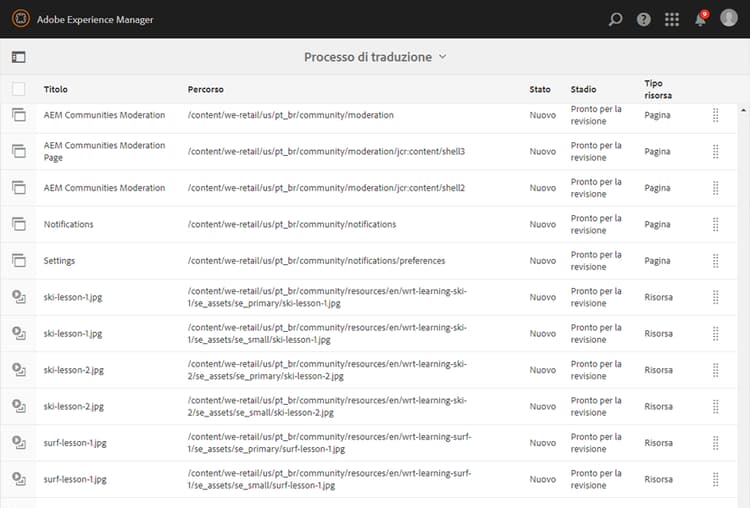The image size is (750, 508).
Task: Click the drag handle for the Settings row
Action: (x=716, y=261)
